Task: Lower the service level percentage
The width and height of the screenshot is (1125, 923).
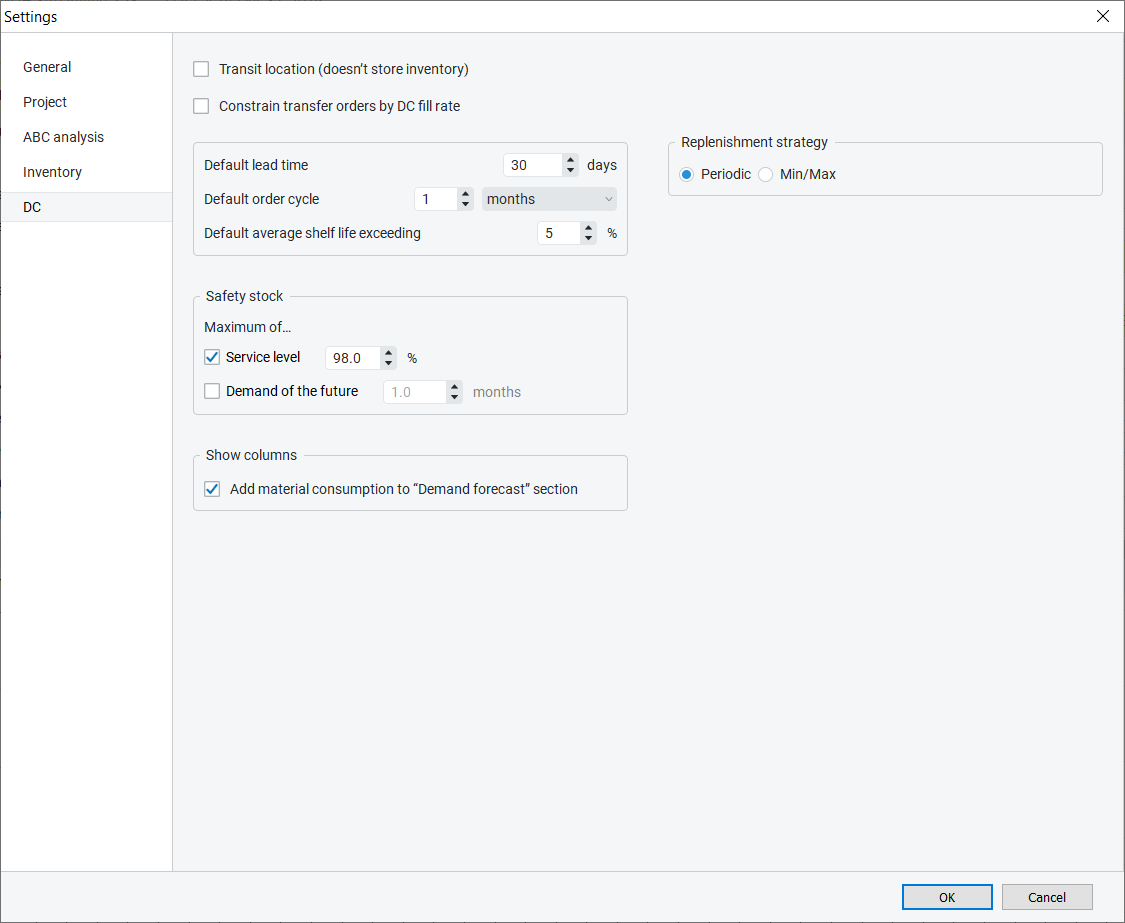Action: [388, 363]
